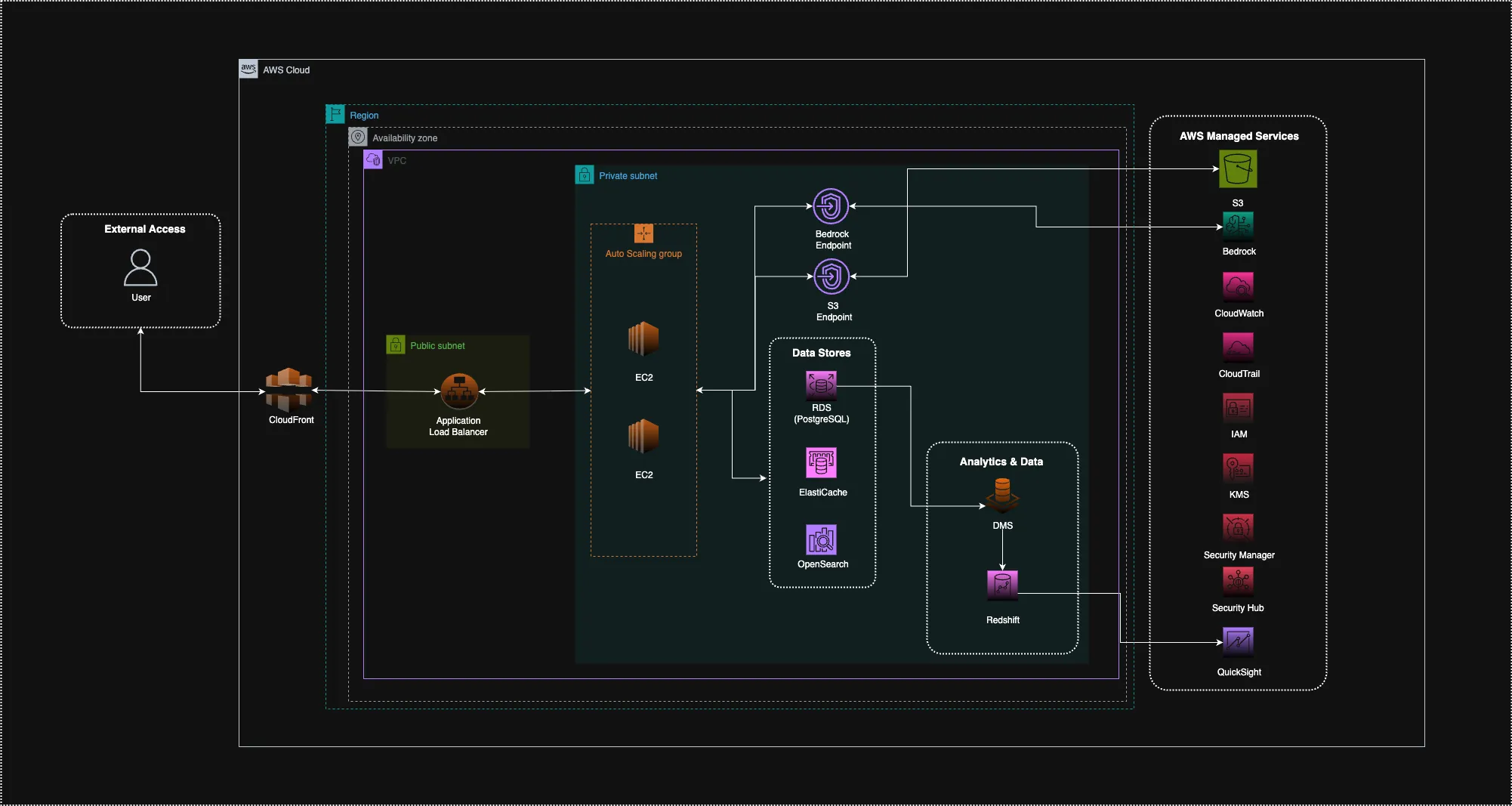Click the CloudTrail icon
Image resolution: width=1512 pixels, height=806 pixels.
pyautogui.click(x=1238, y=347)
